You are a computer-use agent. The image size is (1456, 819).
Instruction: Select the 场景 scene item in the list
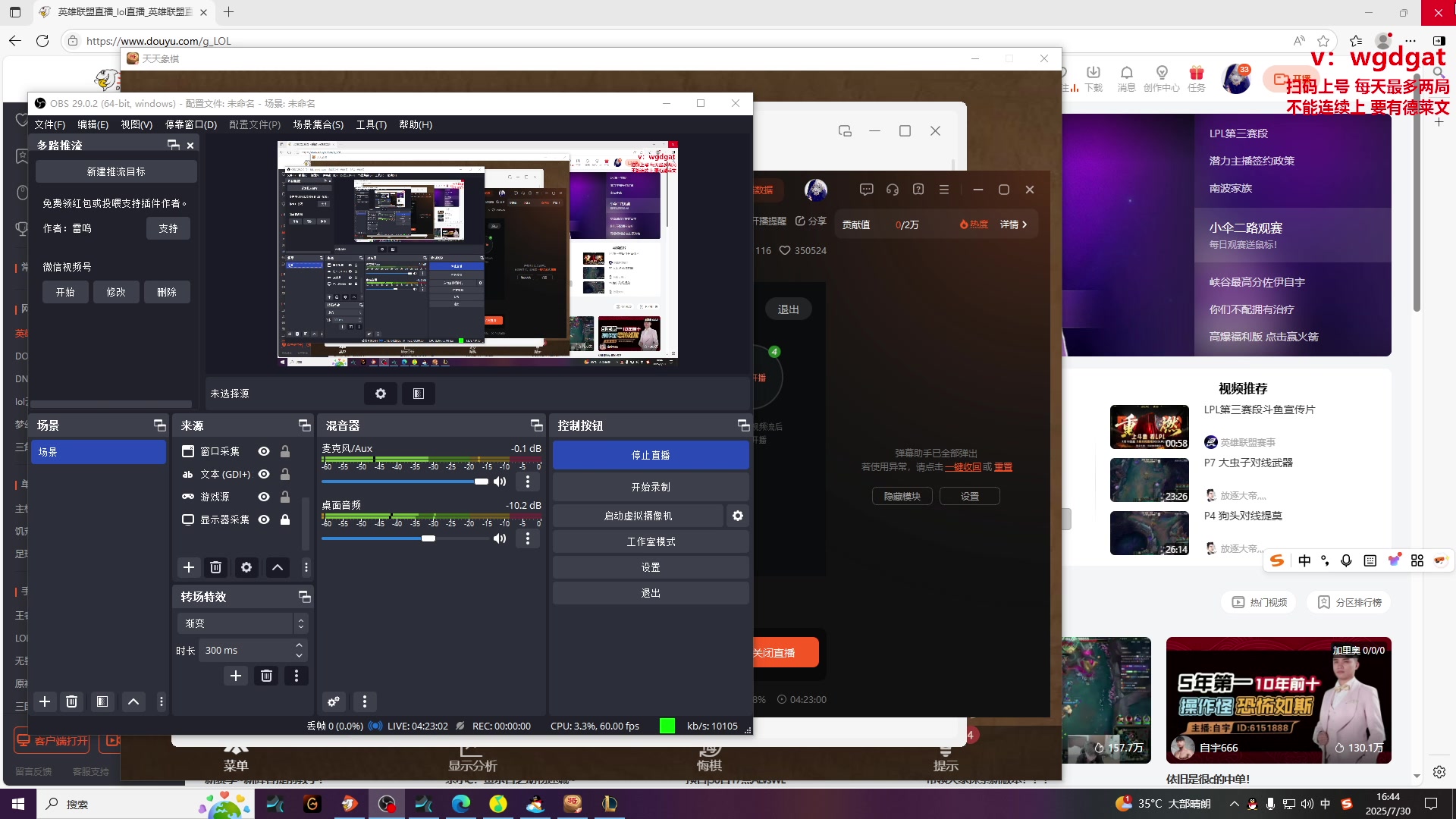pos(99,452)
